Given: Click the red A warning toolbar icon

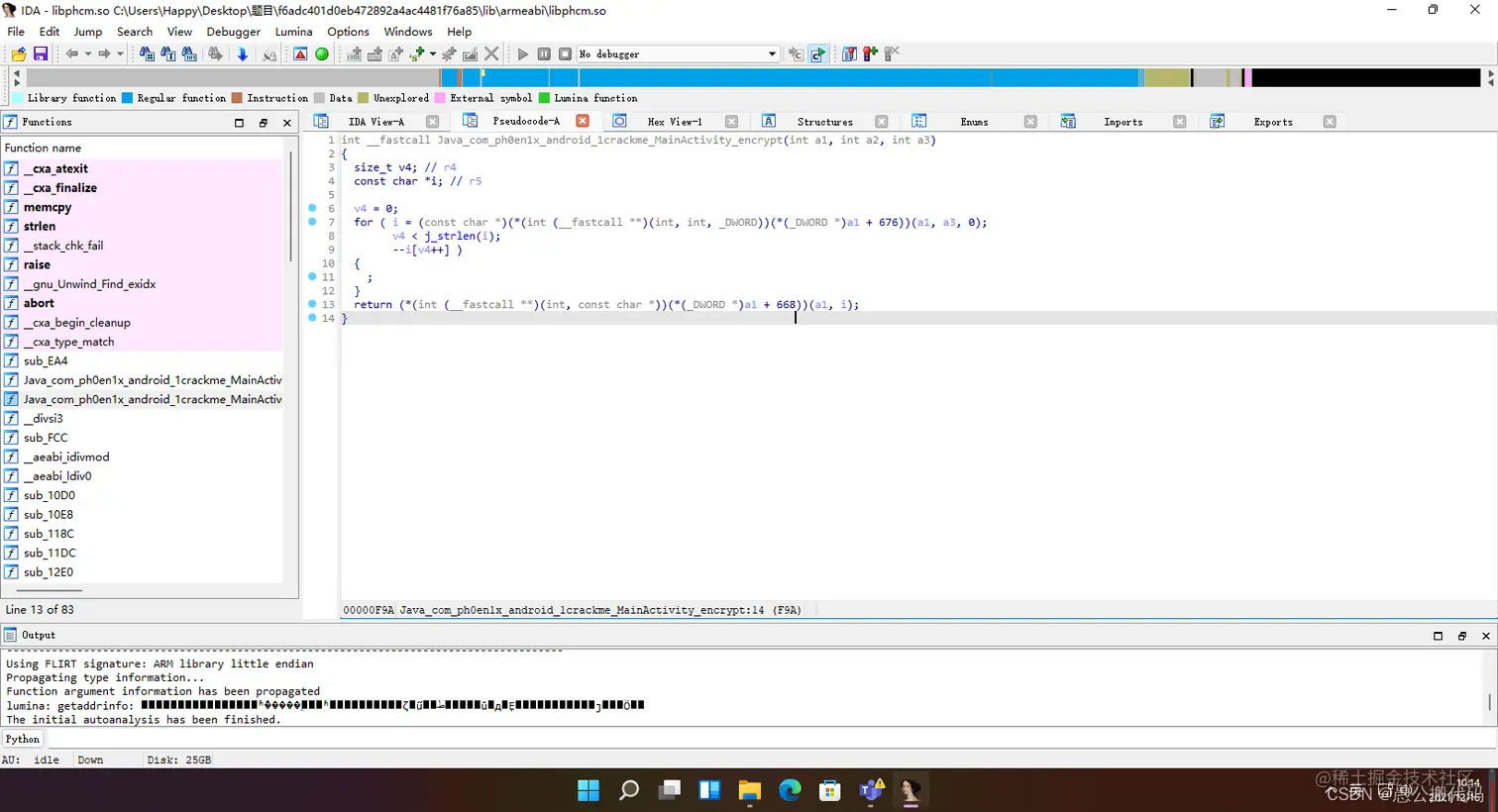Looking at the screenshot, I should [300, 54].
